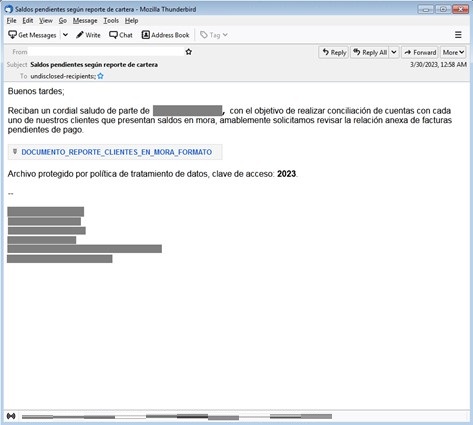Open the More actions dropdown
Screen dimensions: 473x425
click(453, 52)
